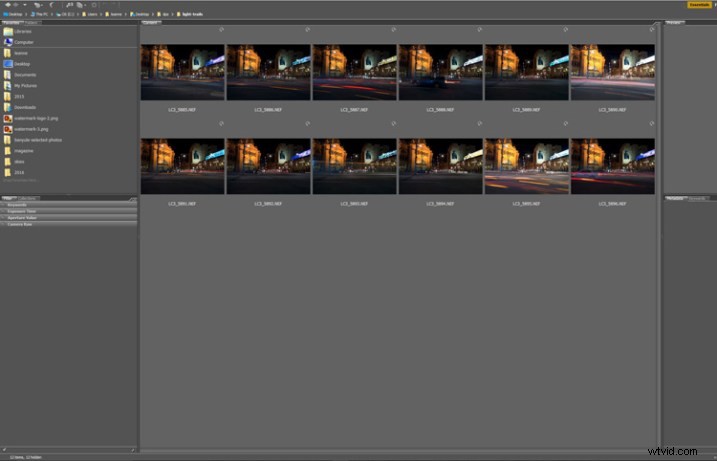
Task: Click the Camera Raw settings badge above LC3_5889.NEF
Action: tap(565, 29)
